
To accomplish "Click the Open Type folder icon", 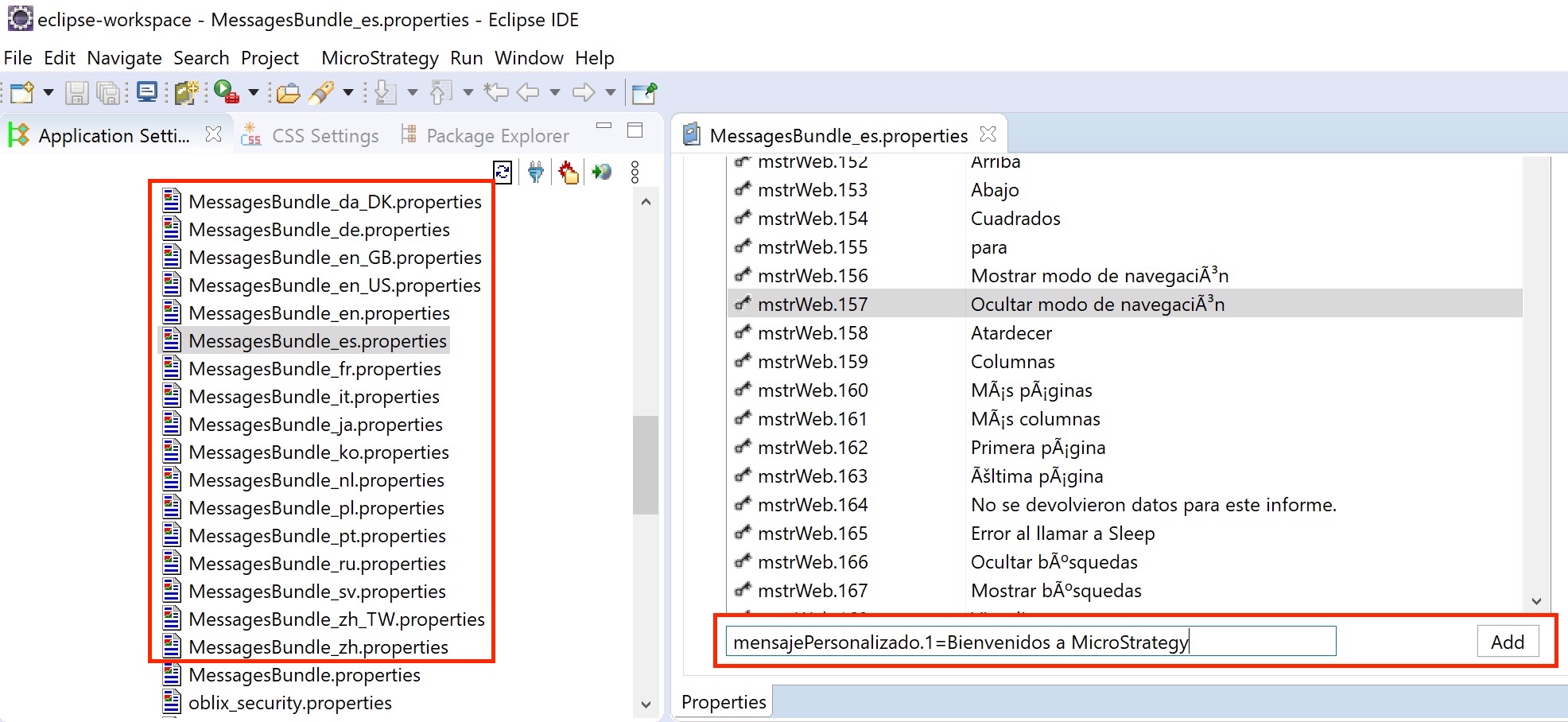I will click(x=288, y=93).
